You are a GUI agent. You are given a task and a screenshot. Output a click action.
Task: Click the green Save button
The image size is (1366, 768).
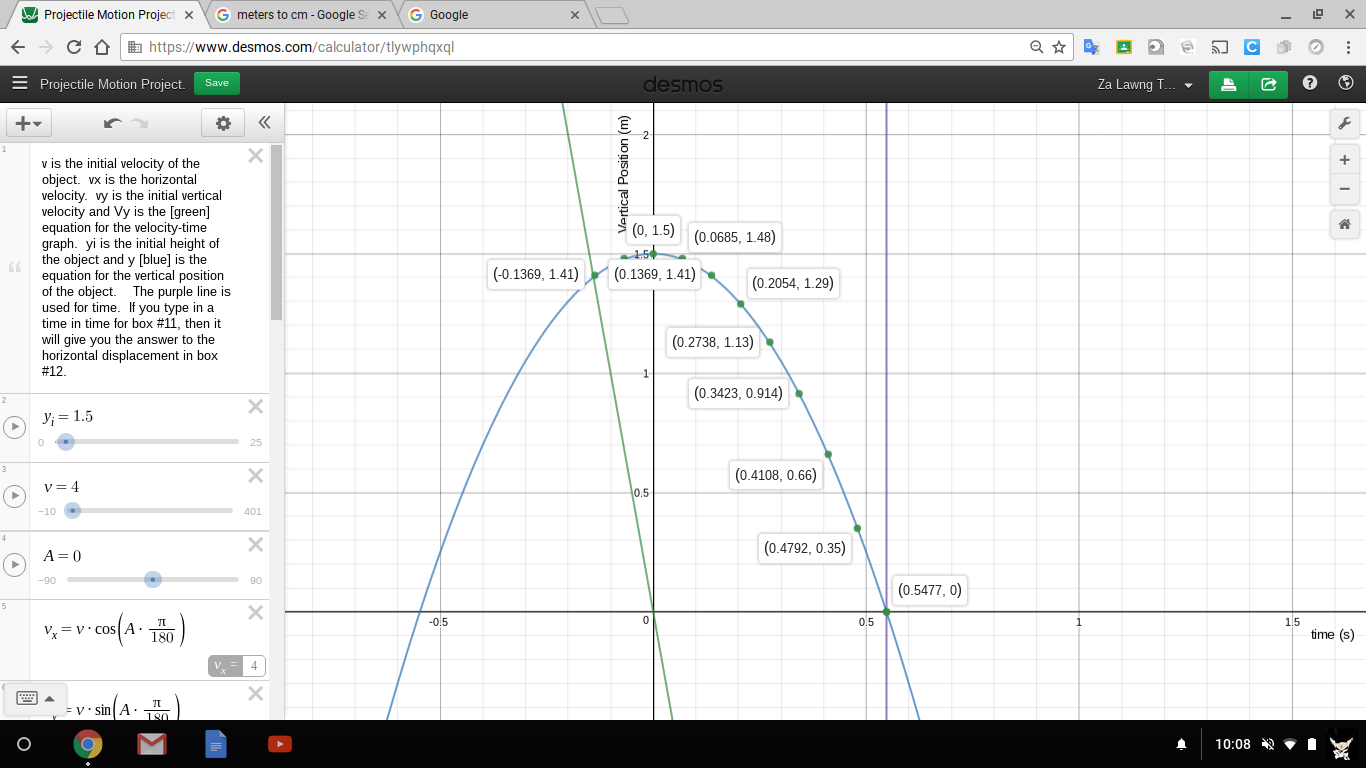point(217,84)
